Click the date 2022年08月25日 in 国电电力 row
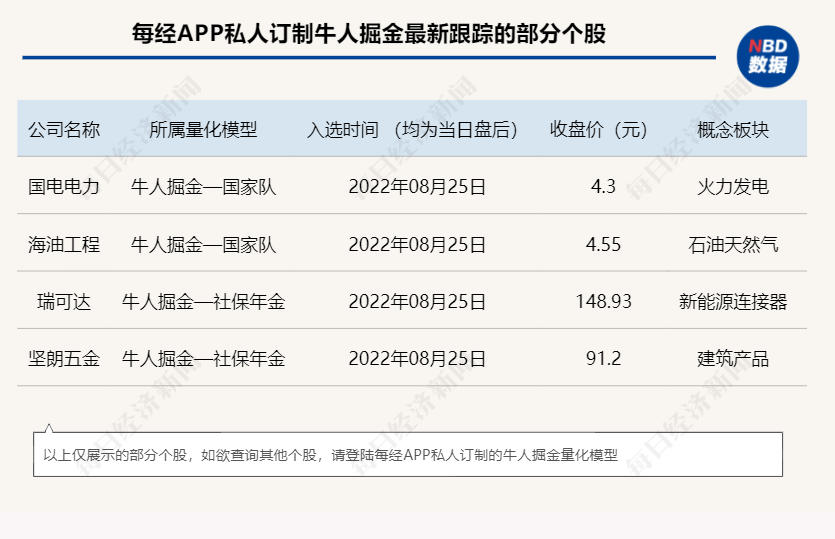This screenshot has height=539, width=835. [x=417, y=186]
